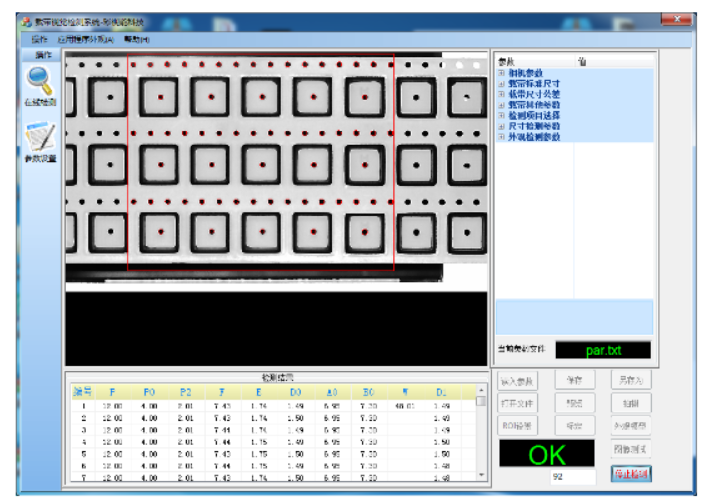Click the 编号 column header
711x504 pixels.
tap(83, 392)
